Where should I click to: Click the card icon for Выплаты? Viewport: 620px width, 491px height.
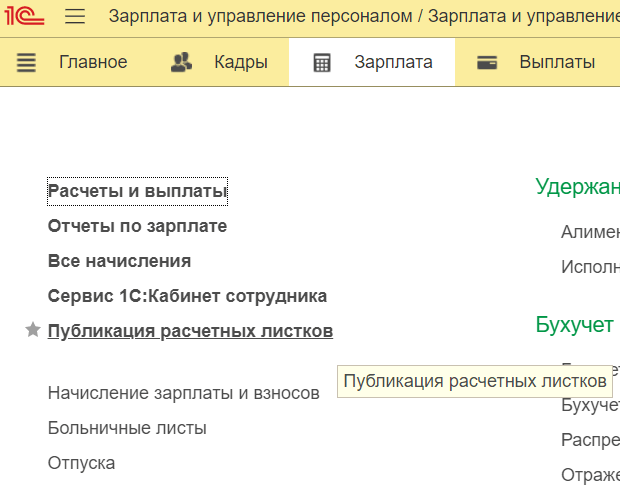tap(487, 62)
